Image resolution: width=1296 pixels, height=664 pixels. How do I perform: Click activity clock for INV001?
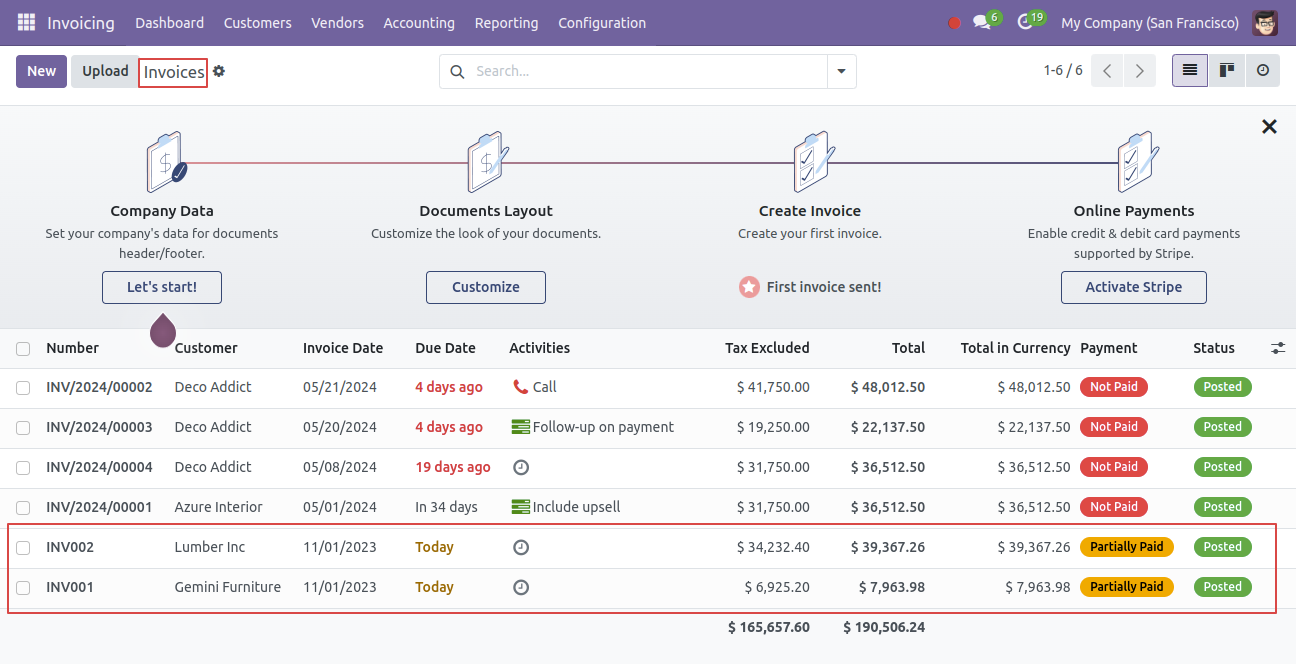tap(520, 587)
